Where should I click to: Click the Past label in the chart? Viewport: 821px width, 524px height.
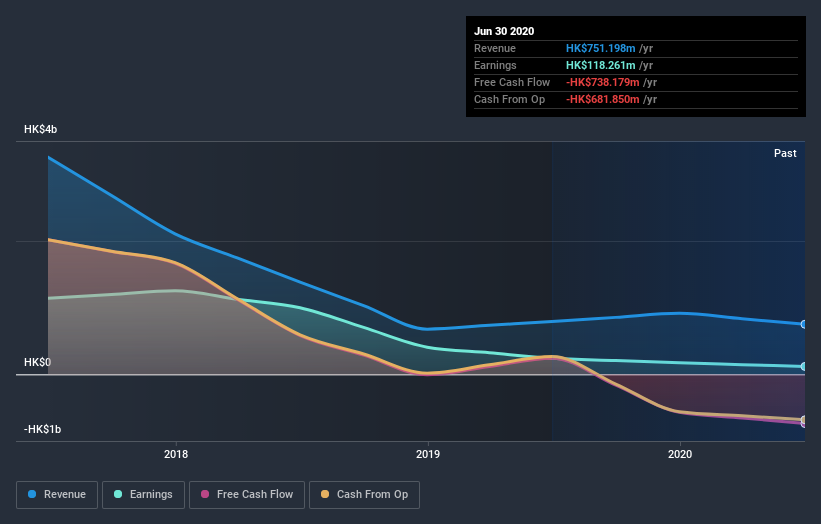tap(785, 153)
